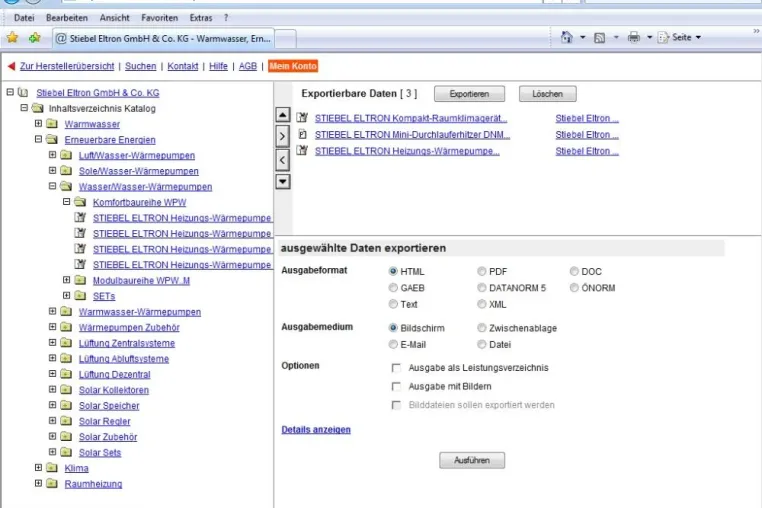The width and height of the screenshot is (762, 508).
Task: Enable Ausgabe mit Bildern checkbox
Action: pyautogui.click(x=397, y=386)
